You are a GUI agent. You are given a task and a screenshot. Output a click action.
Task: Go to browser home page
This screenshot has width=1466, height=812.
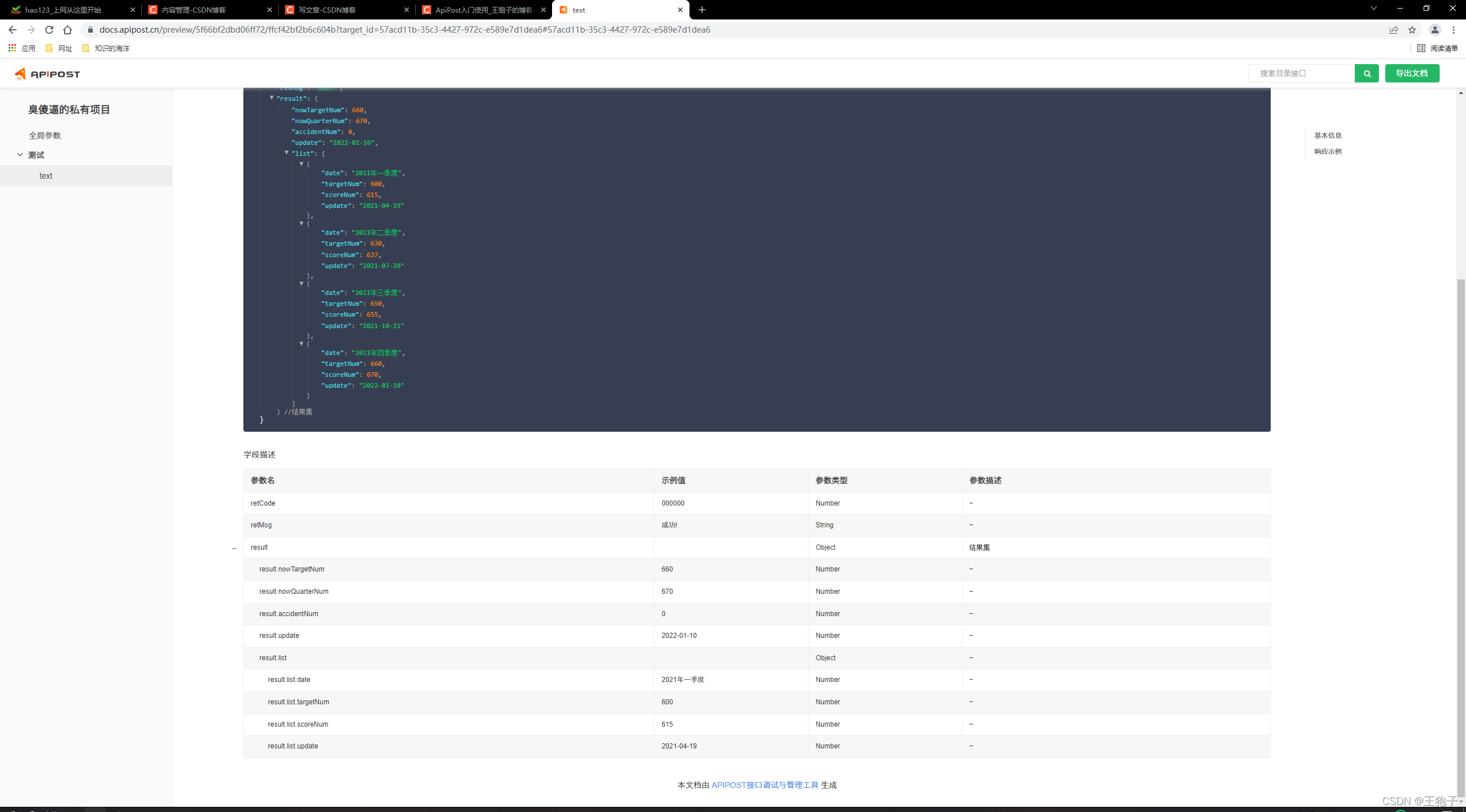point(68,30)
